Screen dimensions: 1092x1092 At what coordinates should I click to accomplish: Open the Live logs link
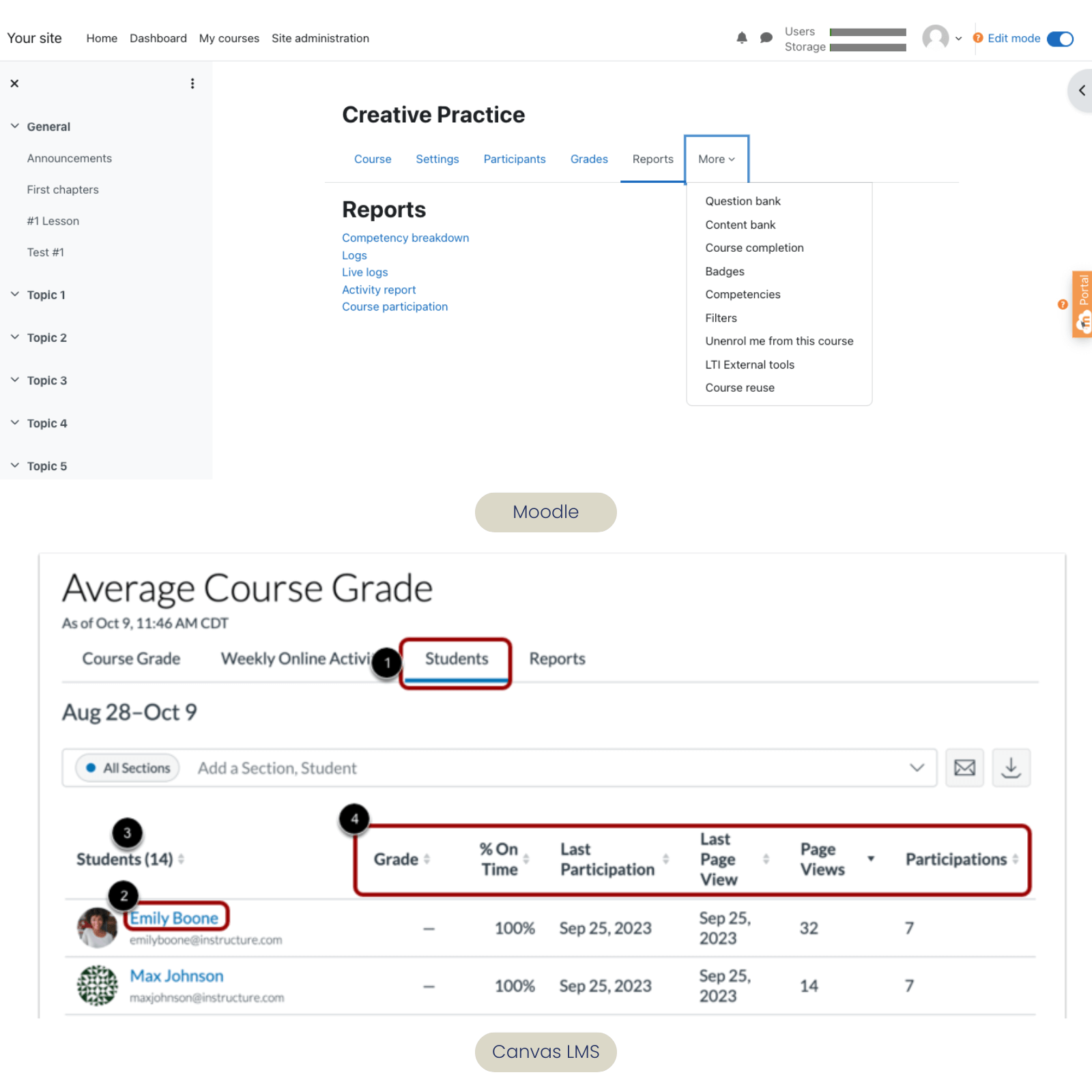[364, 272]
